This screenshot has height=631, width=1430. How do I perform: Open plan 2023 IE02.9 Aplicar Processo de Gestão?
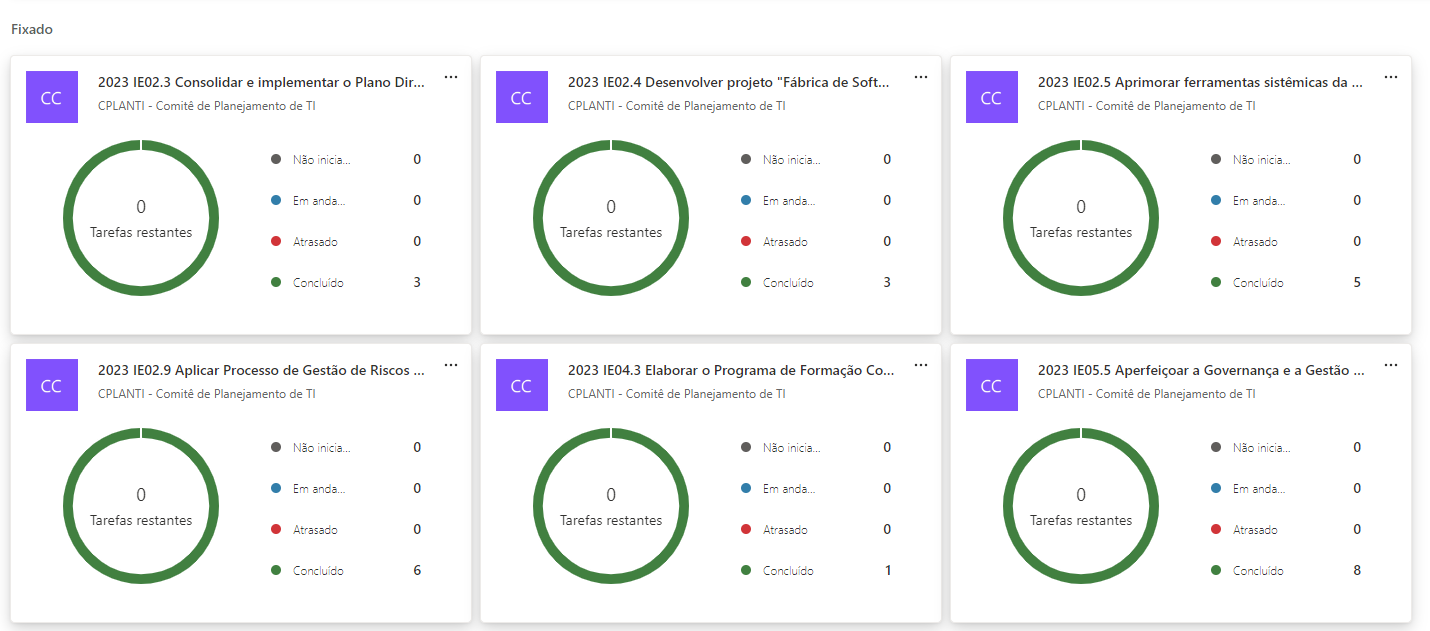pos(261,371)
